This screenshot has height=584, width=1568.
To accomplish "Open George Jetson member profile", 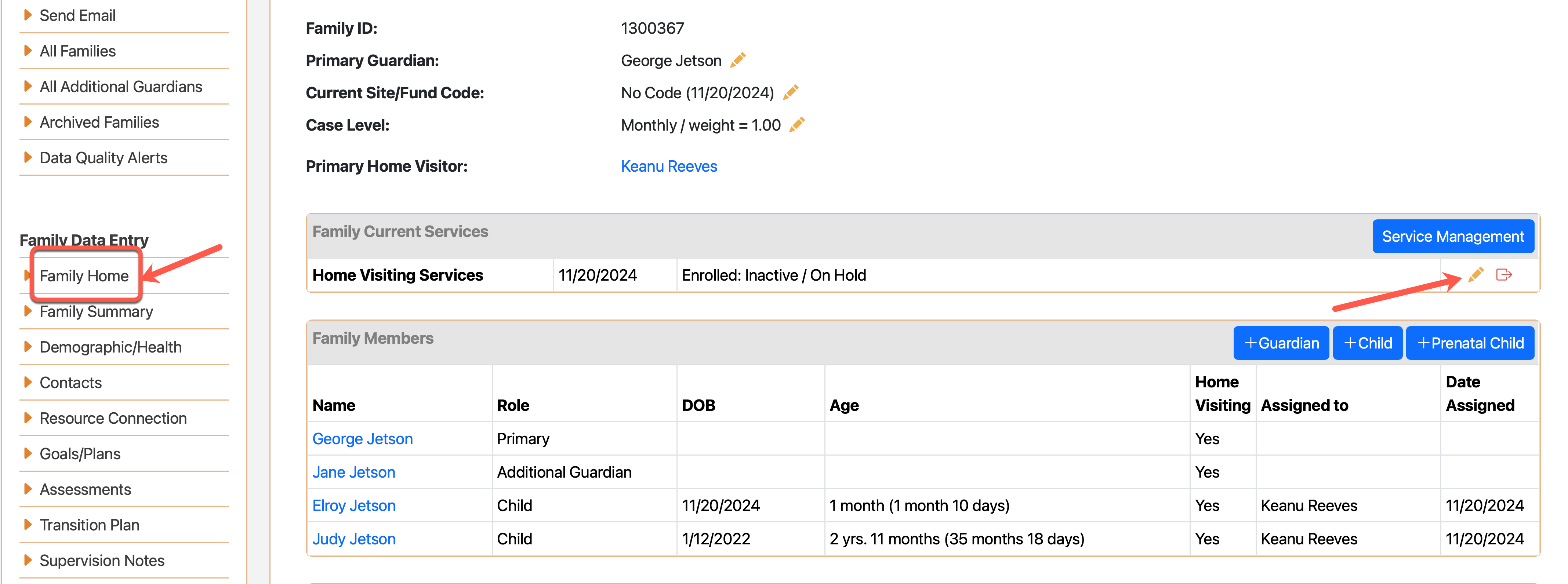I will tap(363, 439).
